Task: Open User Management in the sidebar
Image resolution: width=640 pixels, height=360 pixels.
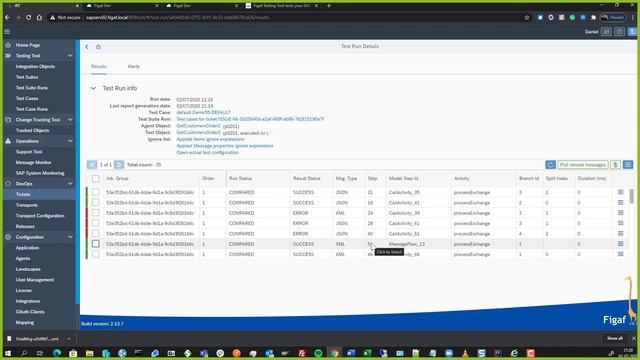Action: [x=35, y=280]
